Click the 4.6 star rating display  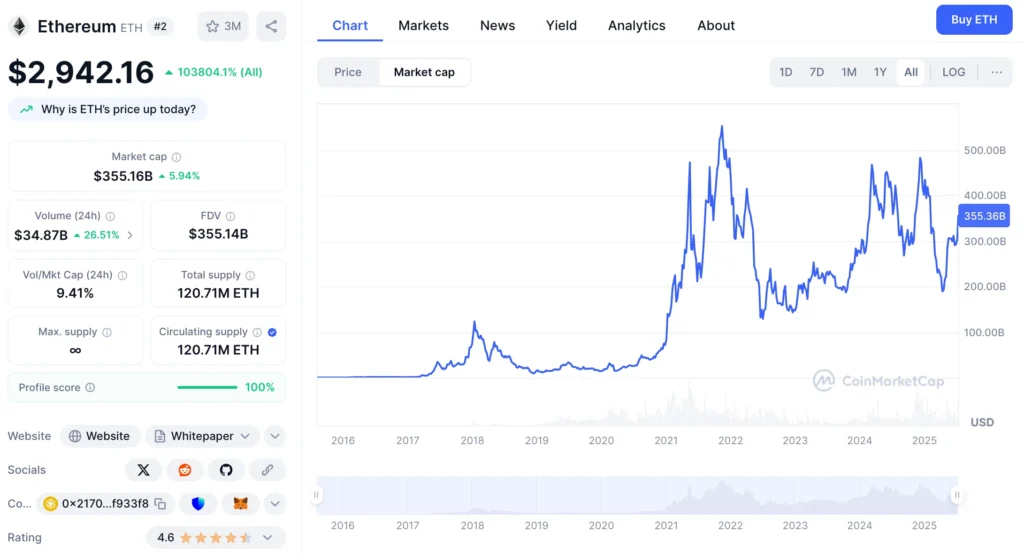(x=204, y=538)
